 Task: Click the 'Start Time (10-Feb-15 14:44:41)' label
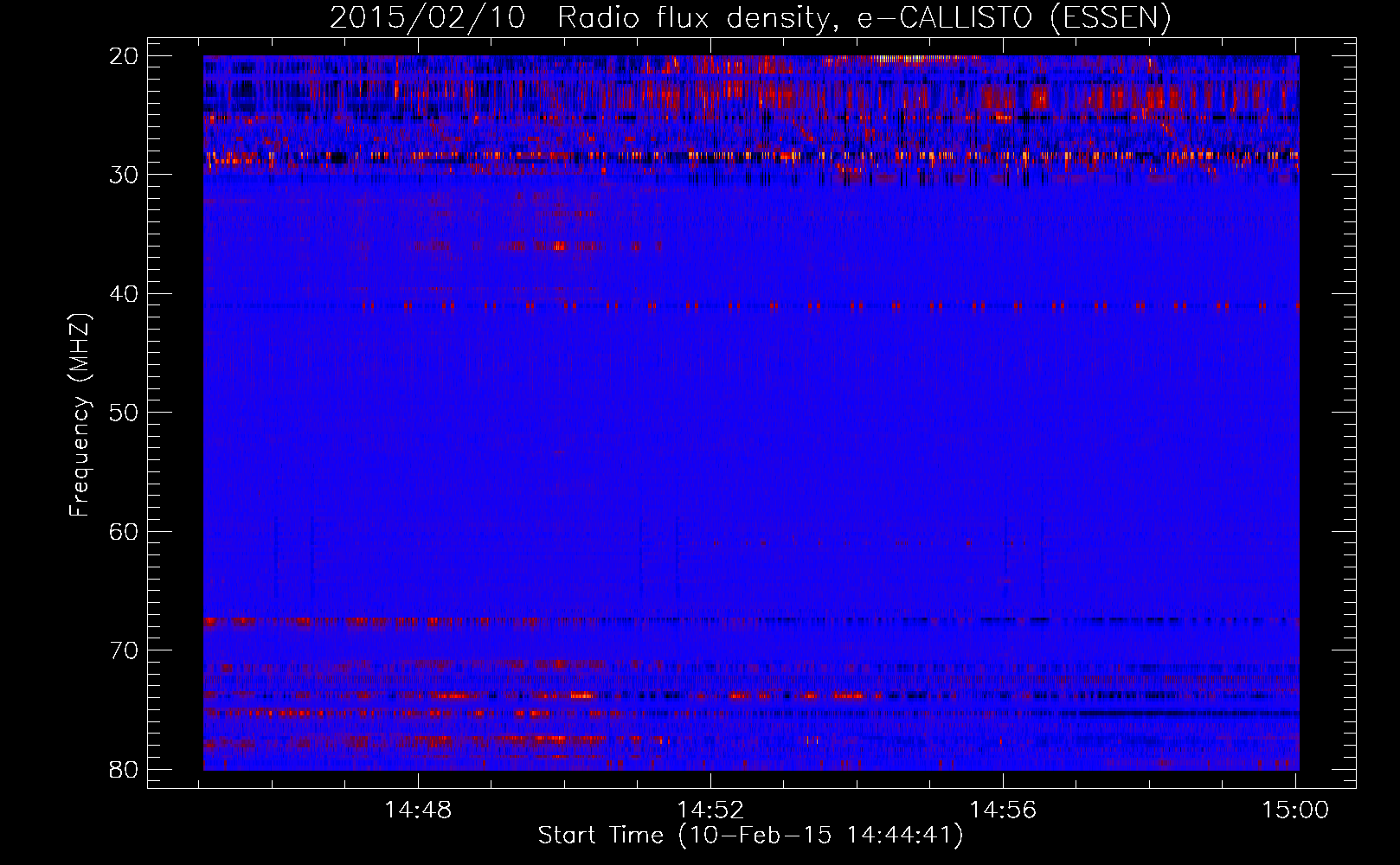pyautogui.click(x=750, y=835)
